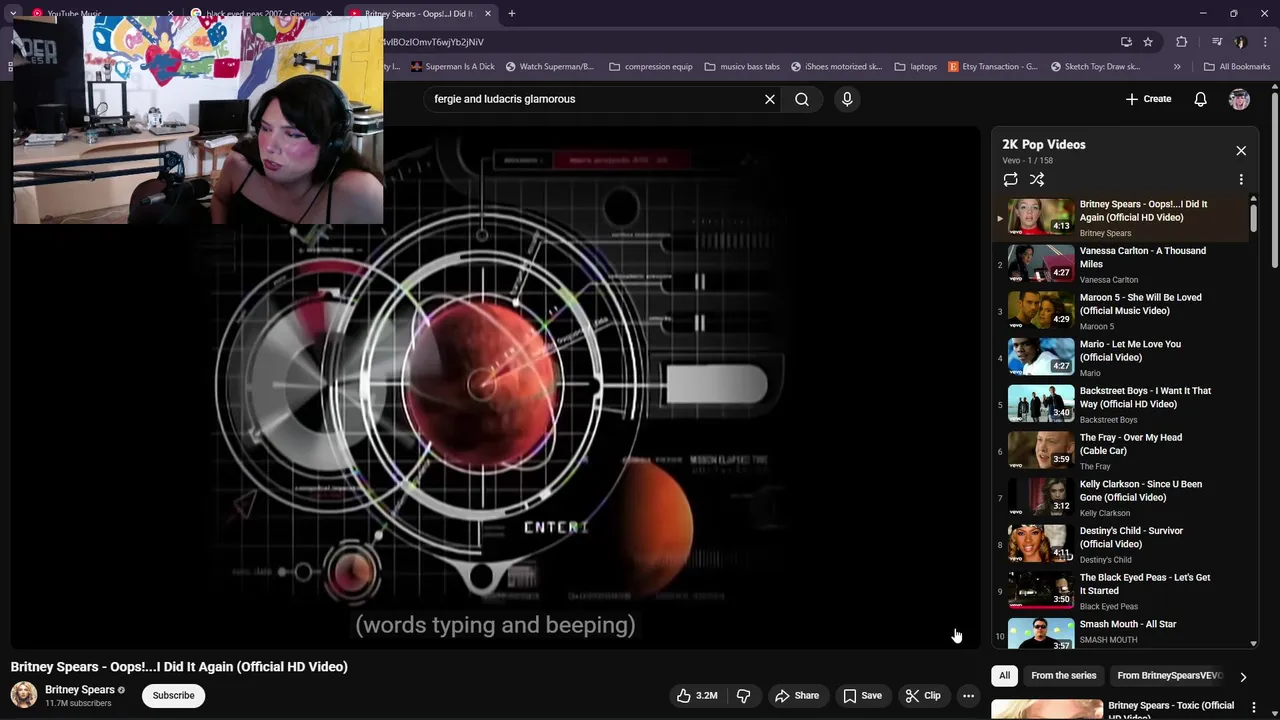Open the musicv bass tabs bookmark folder
Screen dimensions: 1280x720
[x=742, y=67]
